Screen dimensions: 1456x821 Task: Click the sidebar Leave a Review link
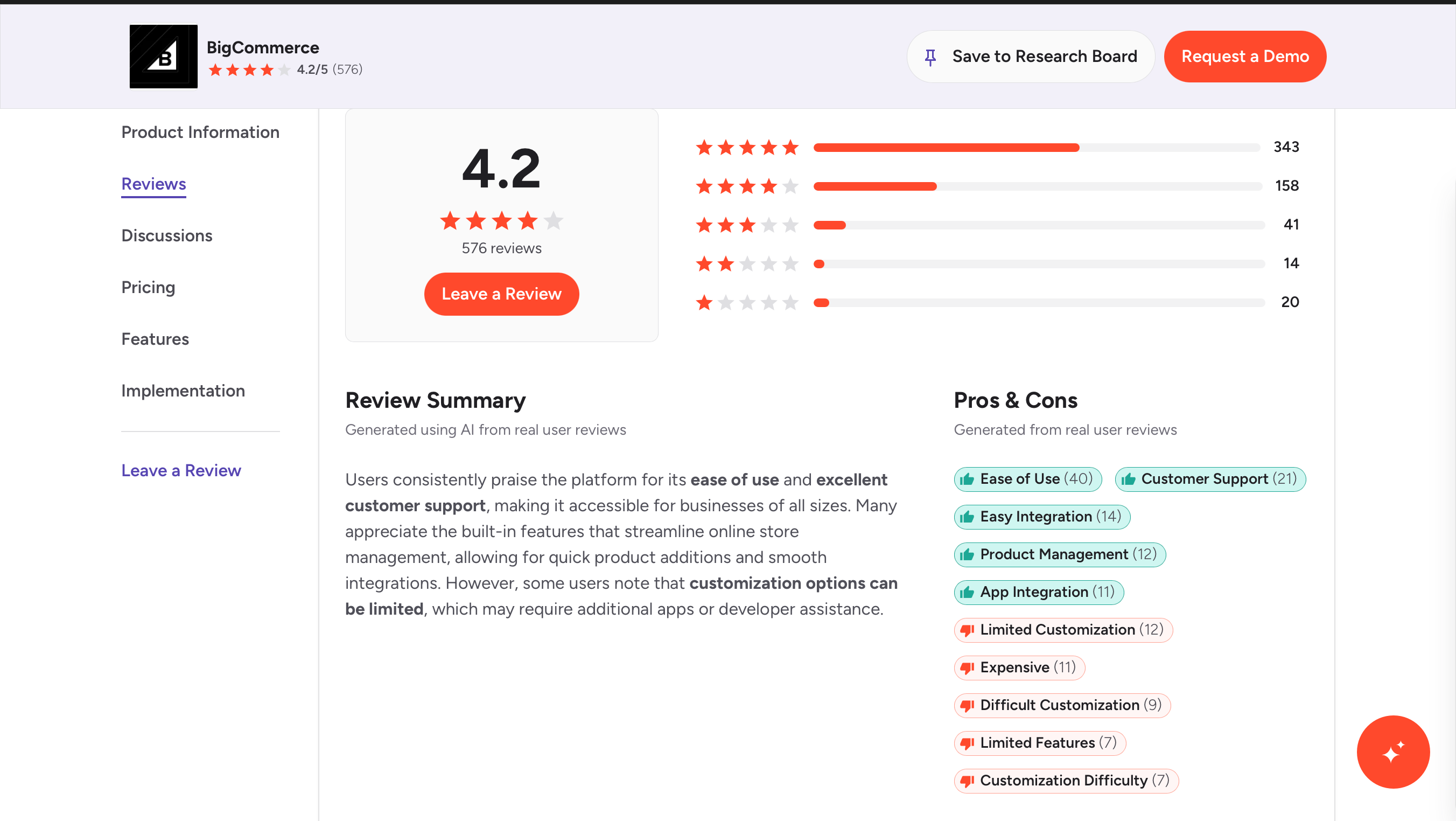(181, 470)
